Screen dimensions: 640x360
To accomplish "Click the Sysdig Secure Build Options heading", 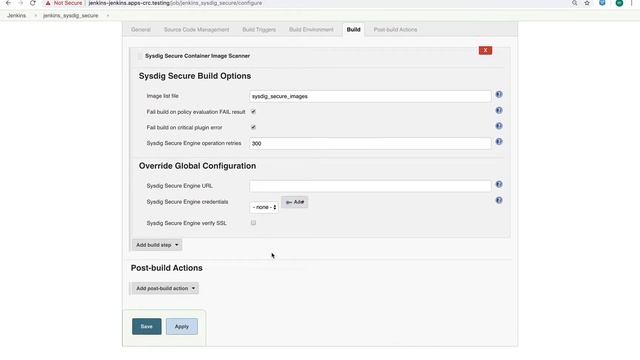I will tap(195, 76).
